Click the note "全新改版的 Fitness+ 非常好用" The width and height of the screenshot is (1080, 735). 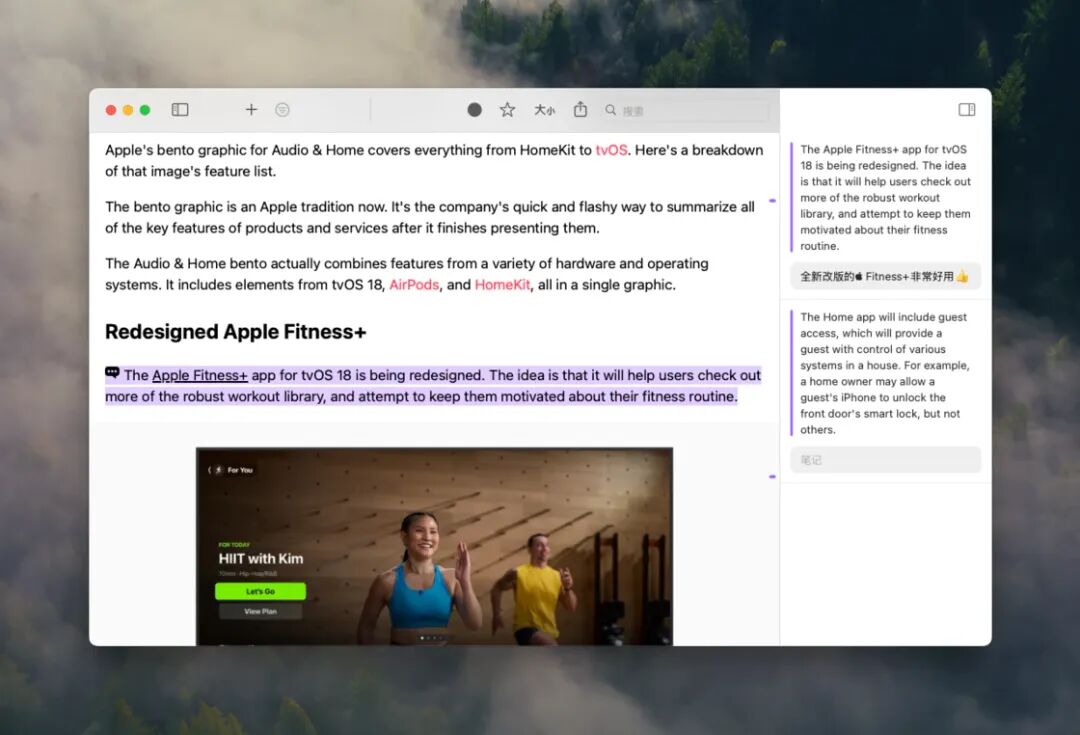885,276
